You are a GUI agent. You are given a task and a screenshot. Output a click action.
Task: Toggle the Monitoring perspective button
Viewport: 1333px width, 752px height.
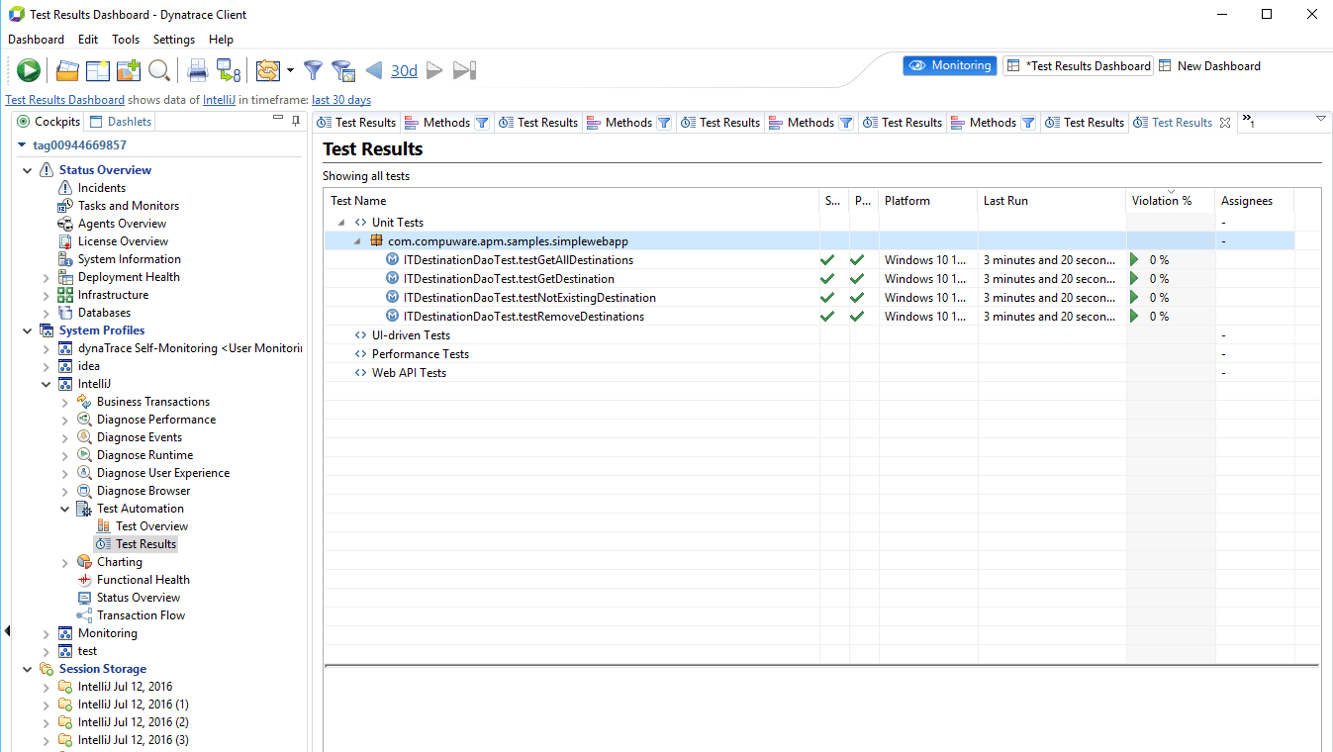(950, 65)
